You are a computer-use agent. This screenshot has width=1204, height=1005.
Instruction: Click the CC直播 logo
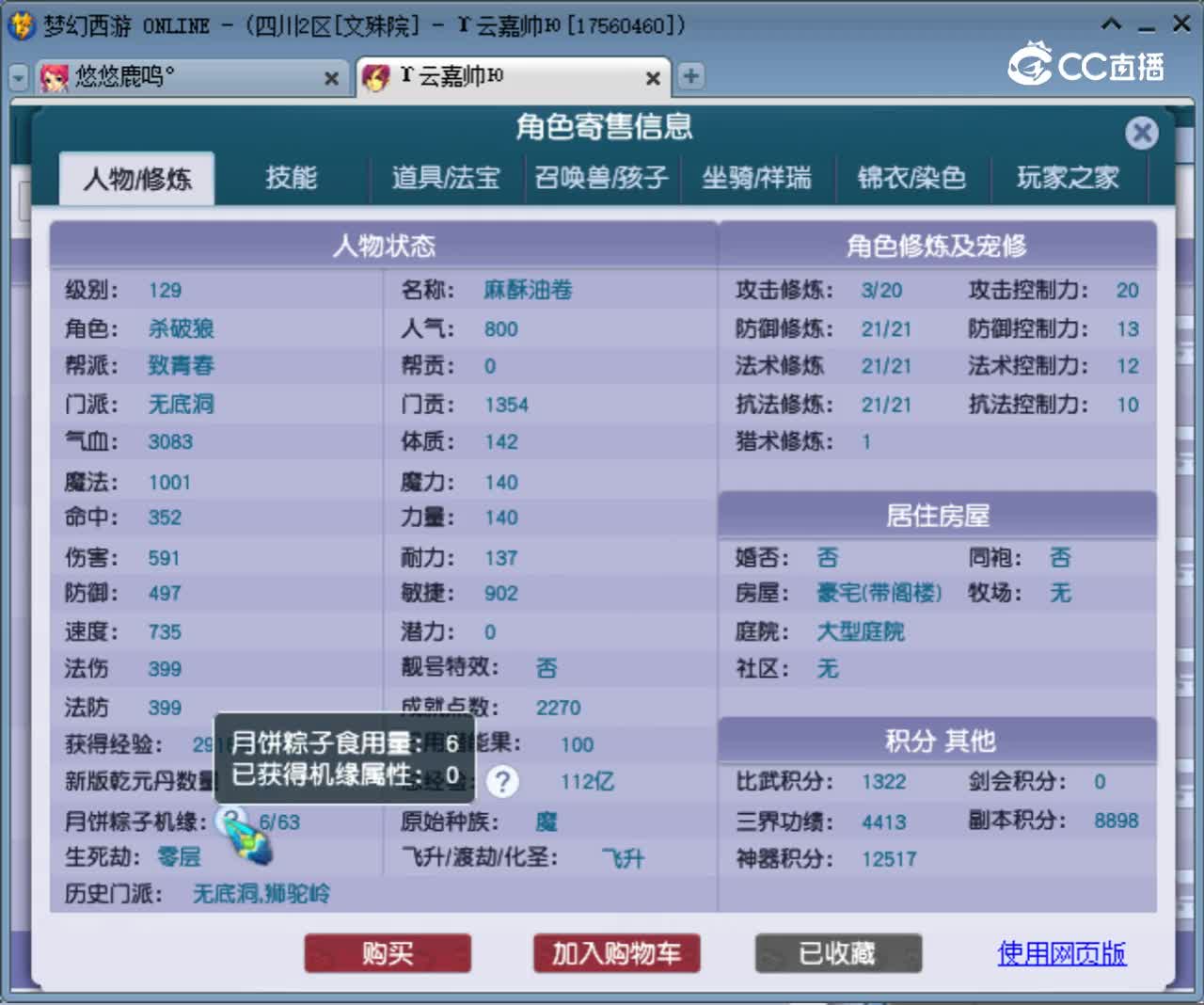tap(1086, 64)
